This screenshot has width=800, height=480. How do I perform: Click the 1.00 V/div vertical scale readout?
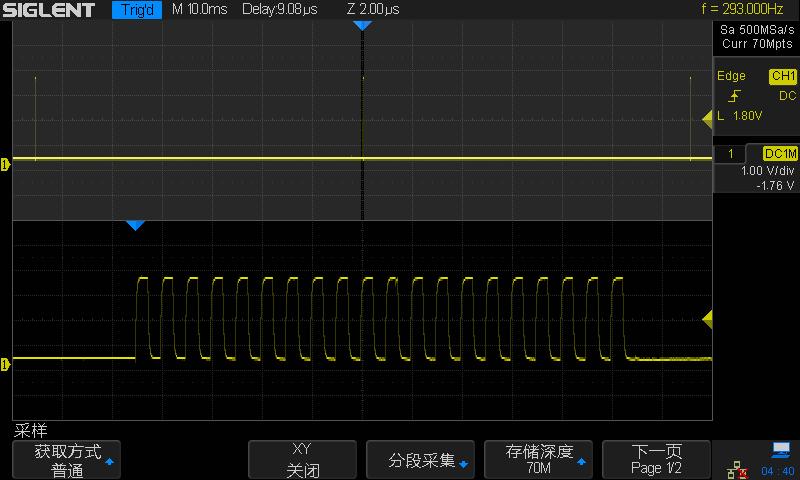pos(765,171)
